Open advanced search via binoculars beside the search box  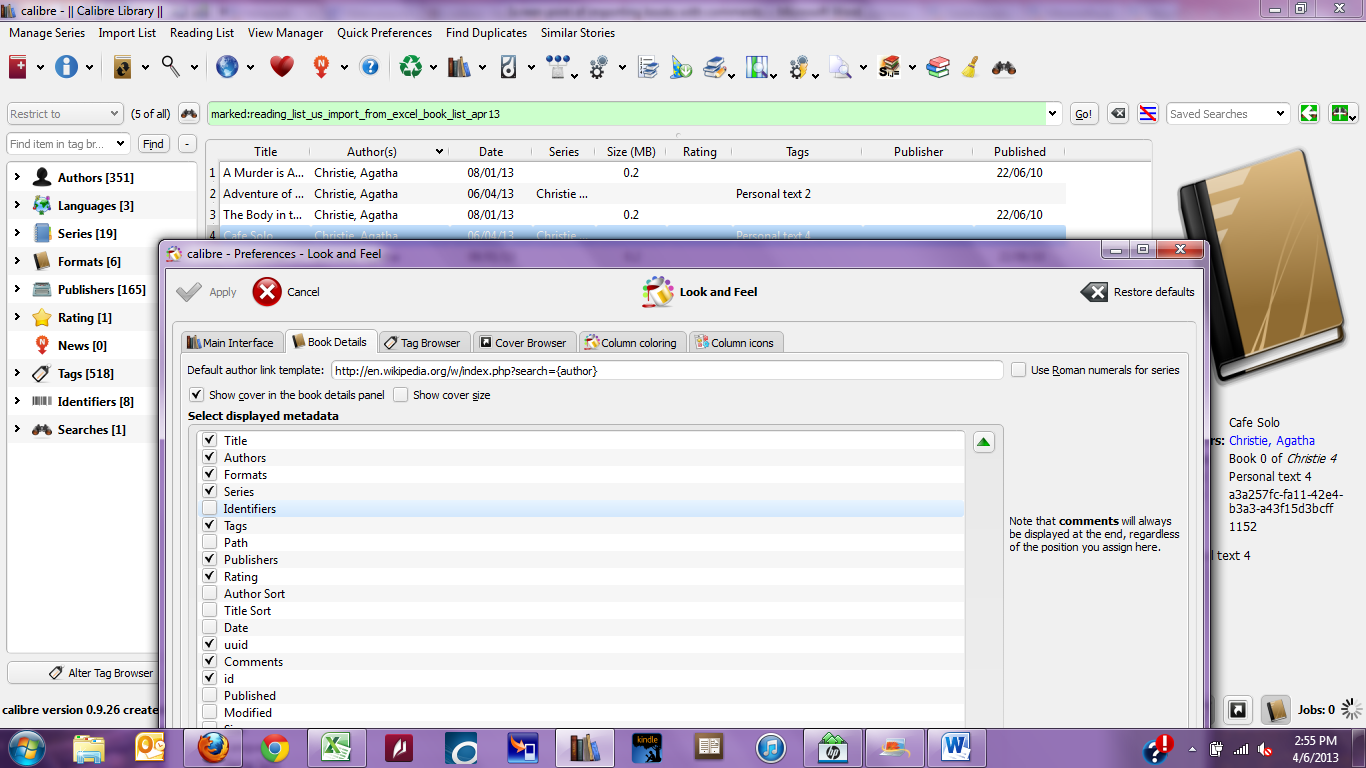[189, 114]
